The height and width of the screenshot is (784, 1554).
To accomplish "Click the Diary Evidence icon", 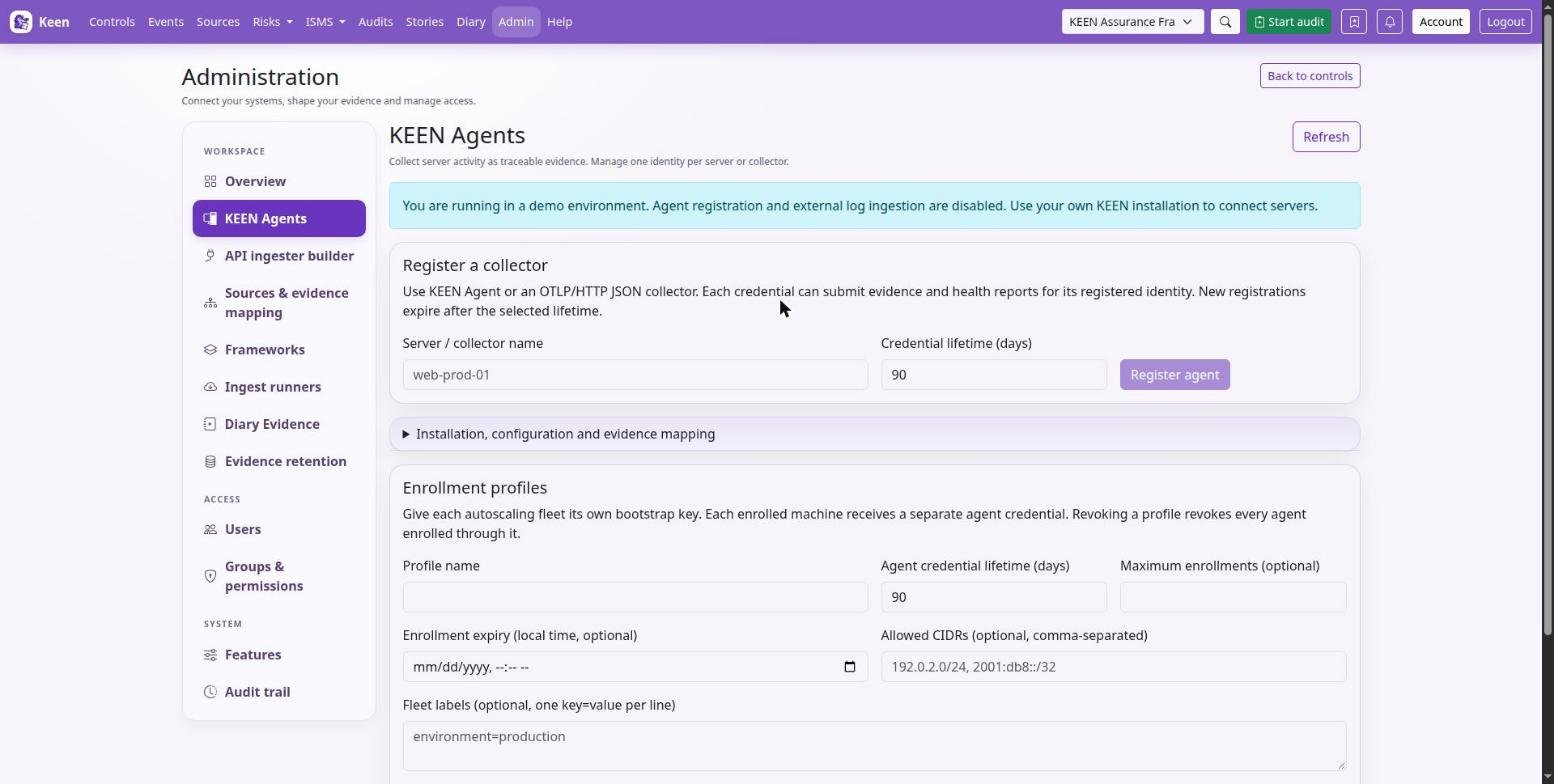I will 210,424.
